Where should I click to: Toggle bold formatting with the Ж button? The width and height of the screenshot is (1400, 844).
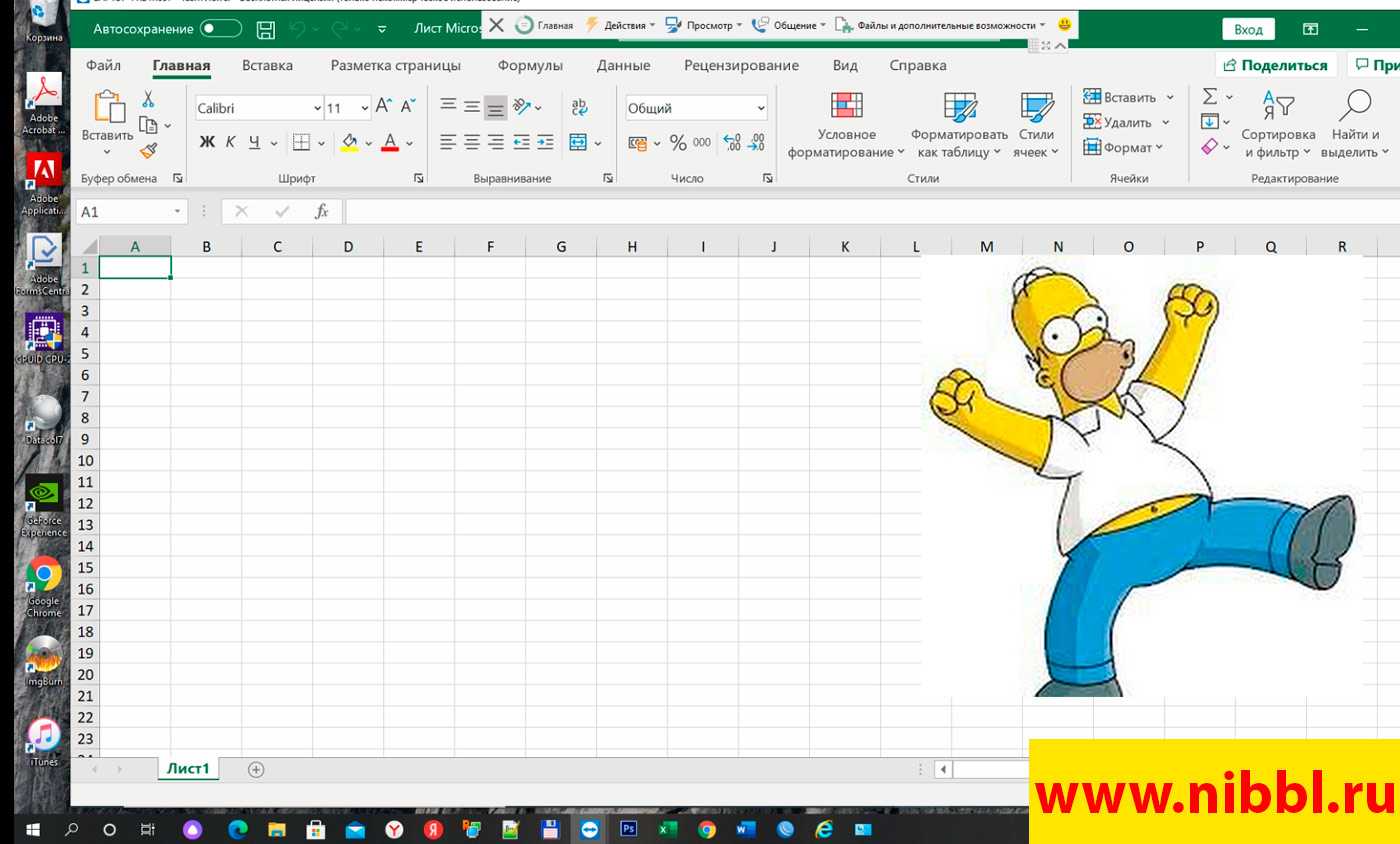[x=207, y=142]
